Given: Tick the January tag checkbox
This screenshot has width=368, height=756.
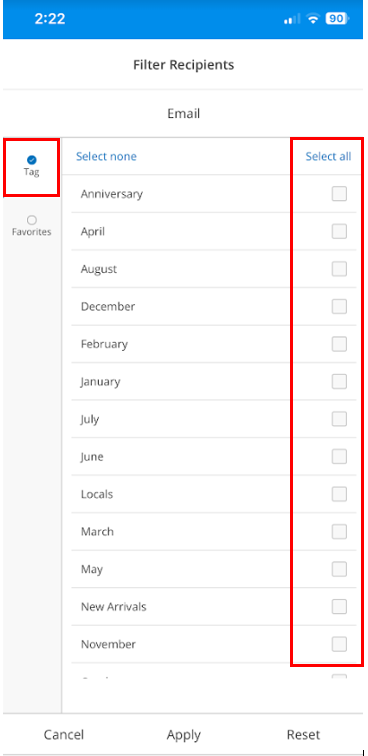Looking at the screenshot, I should tap(339, 382).
